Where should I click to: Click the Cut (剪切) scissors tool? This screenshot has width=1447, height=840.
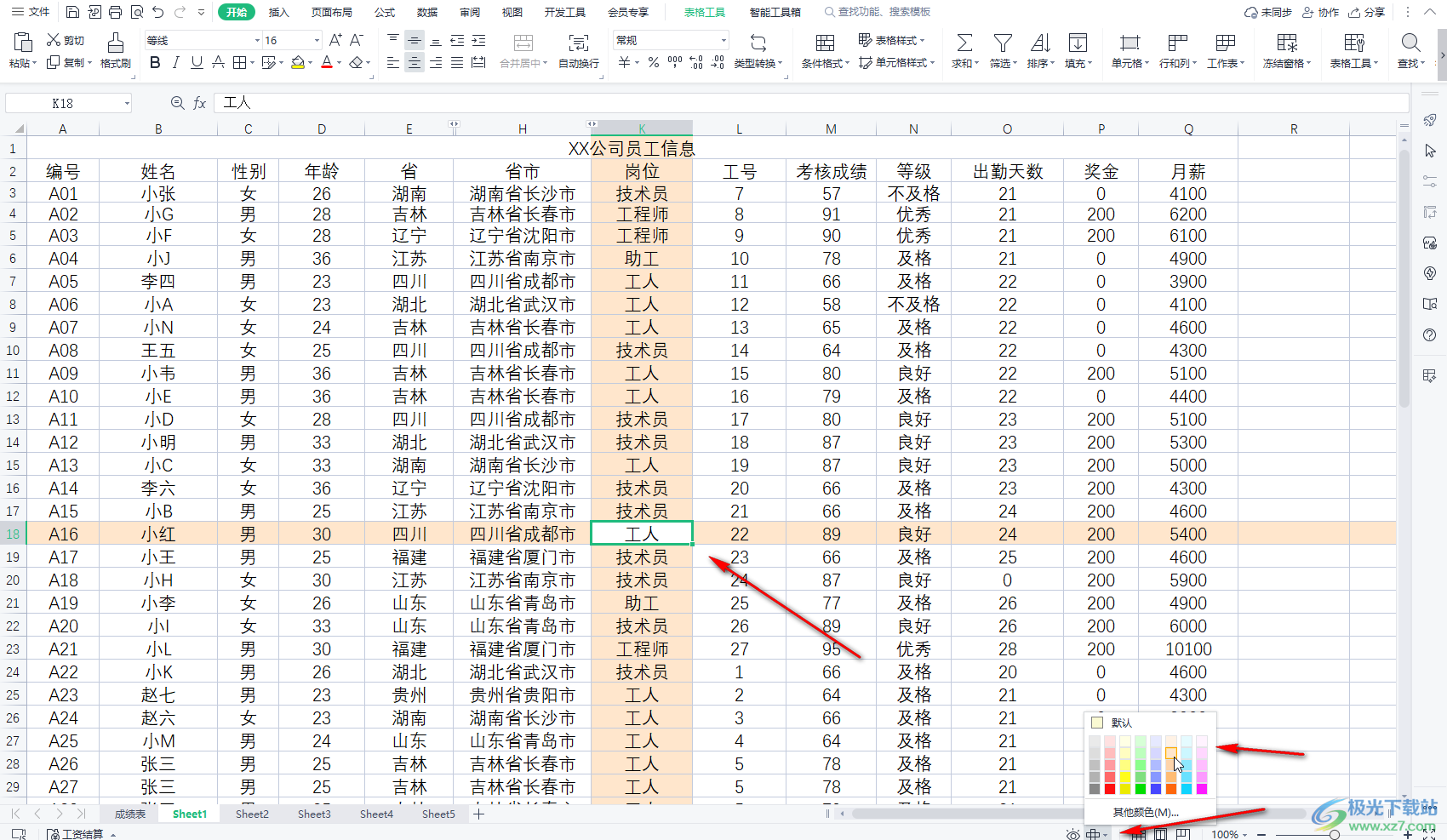tap(65, 40)
